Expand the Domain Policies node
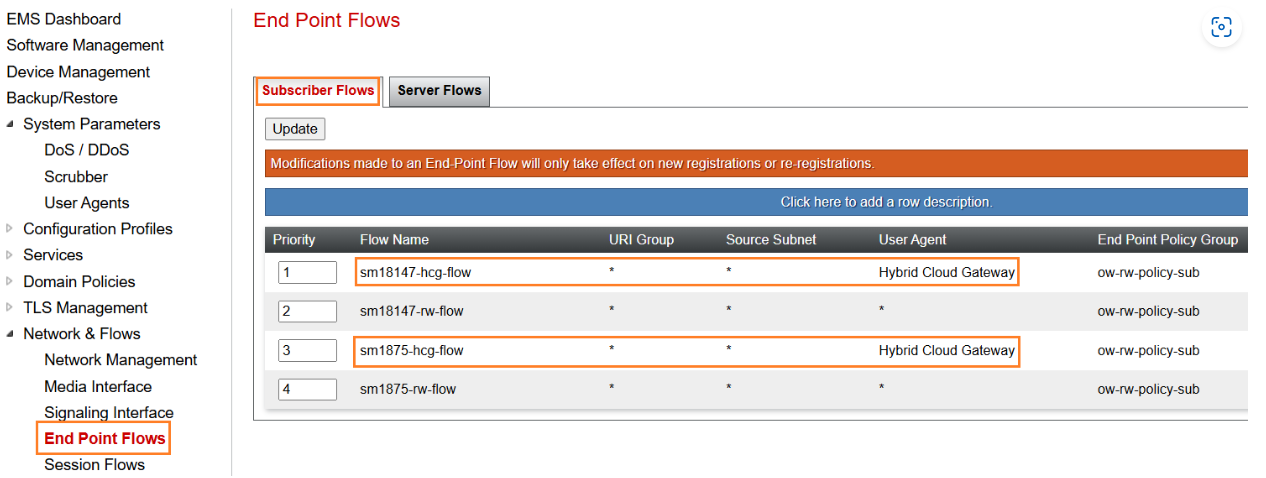Image resolution: width=1266 pixels, height=478 pixels. point(10,282)
